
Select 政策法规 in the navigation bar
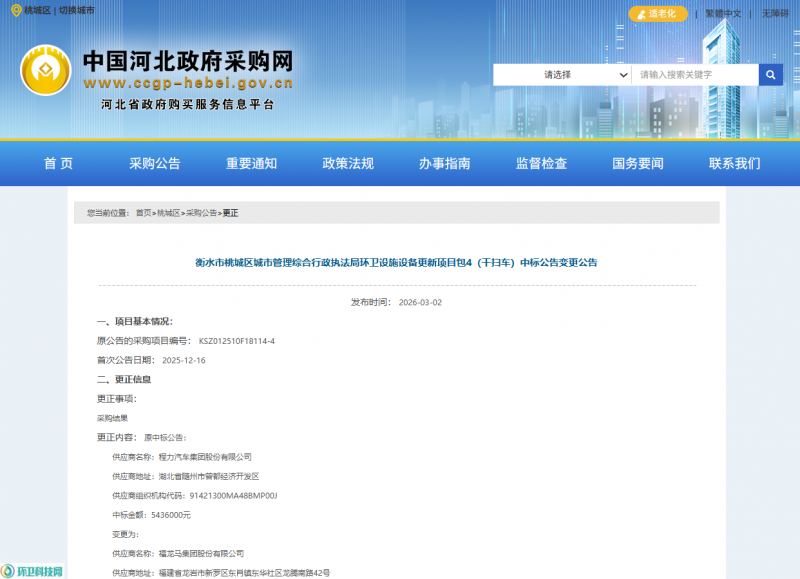[348, 164]
